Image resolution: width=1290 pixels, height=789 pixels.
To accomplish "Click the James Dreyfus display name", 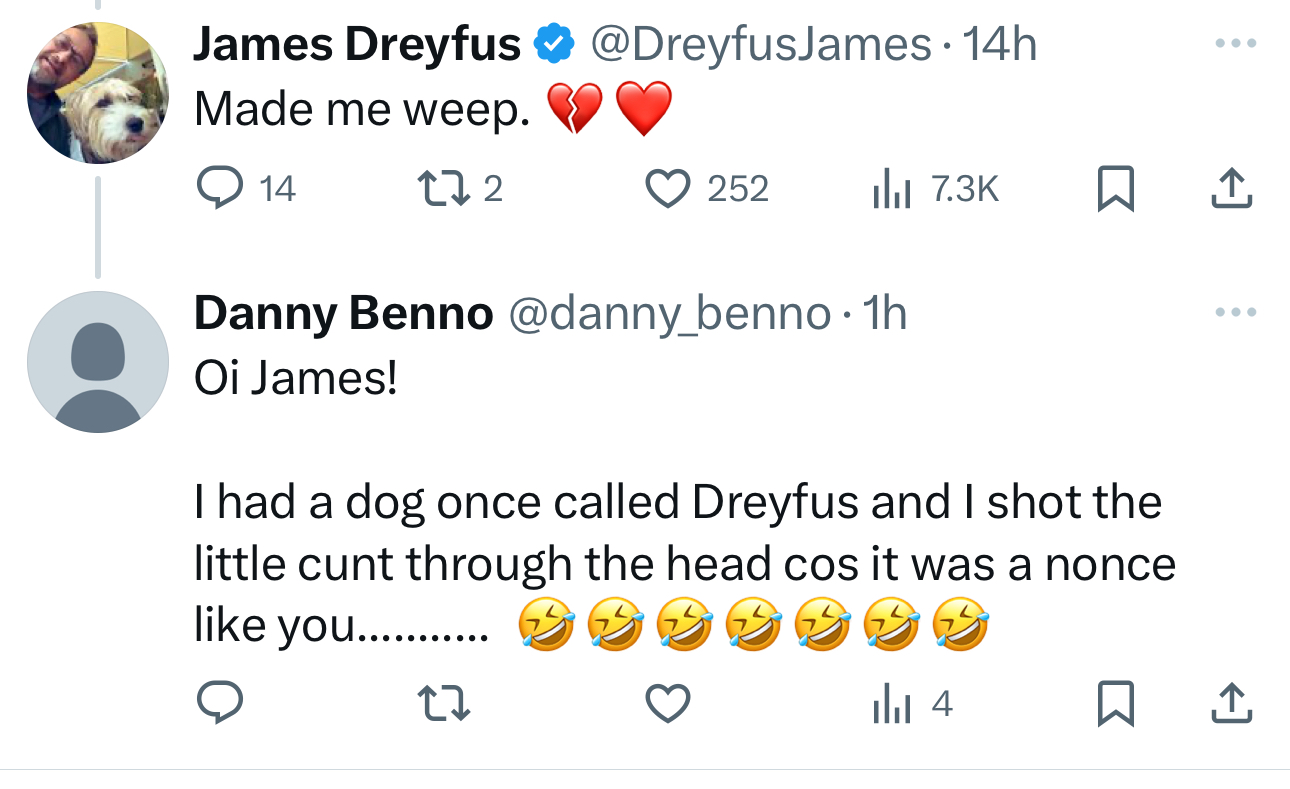I will [357, 45].
